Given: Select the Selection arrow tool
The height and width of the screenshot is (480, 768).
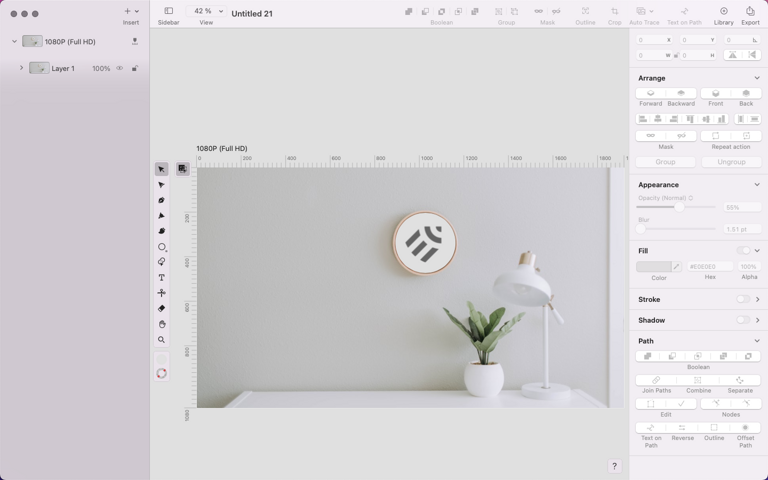Looking at the screenshot, I should point(161,169).
